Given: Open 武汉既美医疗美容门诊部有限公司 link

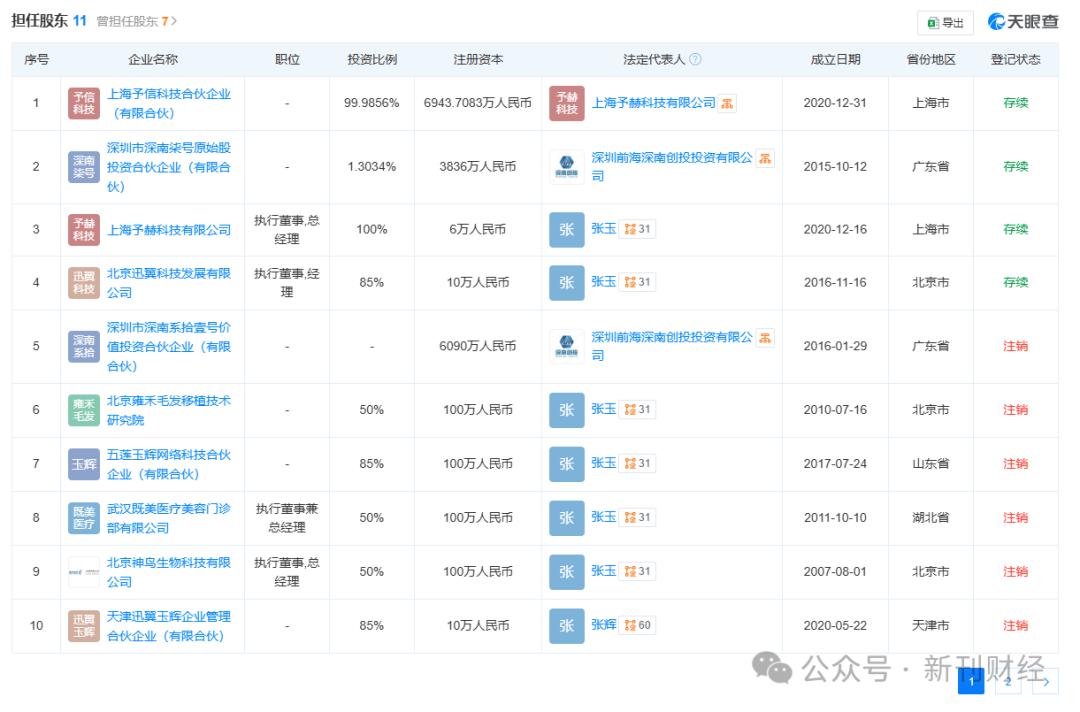Looking at the screenshot, I should [x=169, y=518].
